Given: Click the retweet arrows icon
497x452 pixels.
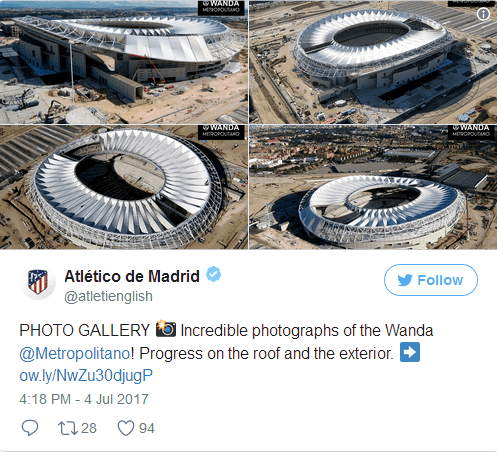Looking at the screenshot, I should tap(68, 428).
